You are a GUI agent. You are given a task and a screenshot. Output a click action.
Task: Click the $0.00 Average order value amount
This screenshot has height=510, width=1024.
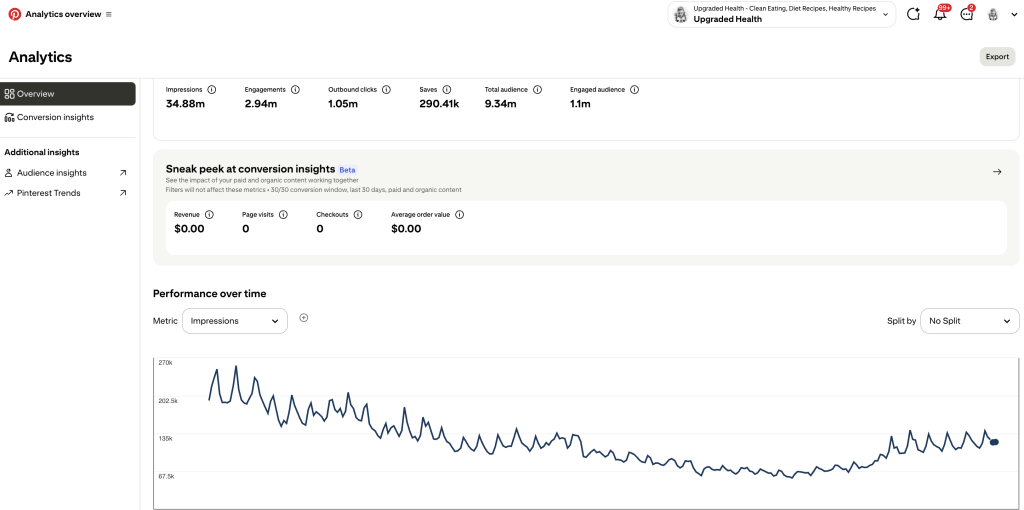pyautogui.click(x=406, y=229)
